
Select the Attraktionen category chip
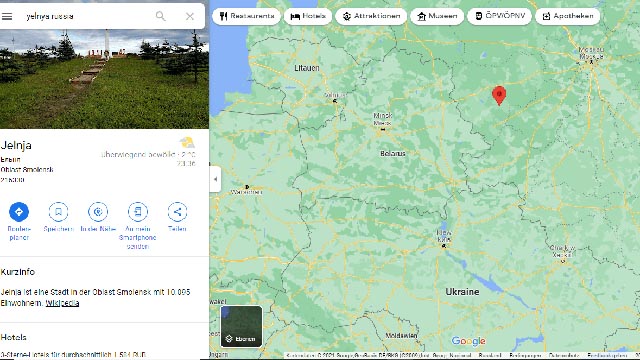pos(371,16)
